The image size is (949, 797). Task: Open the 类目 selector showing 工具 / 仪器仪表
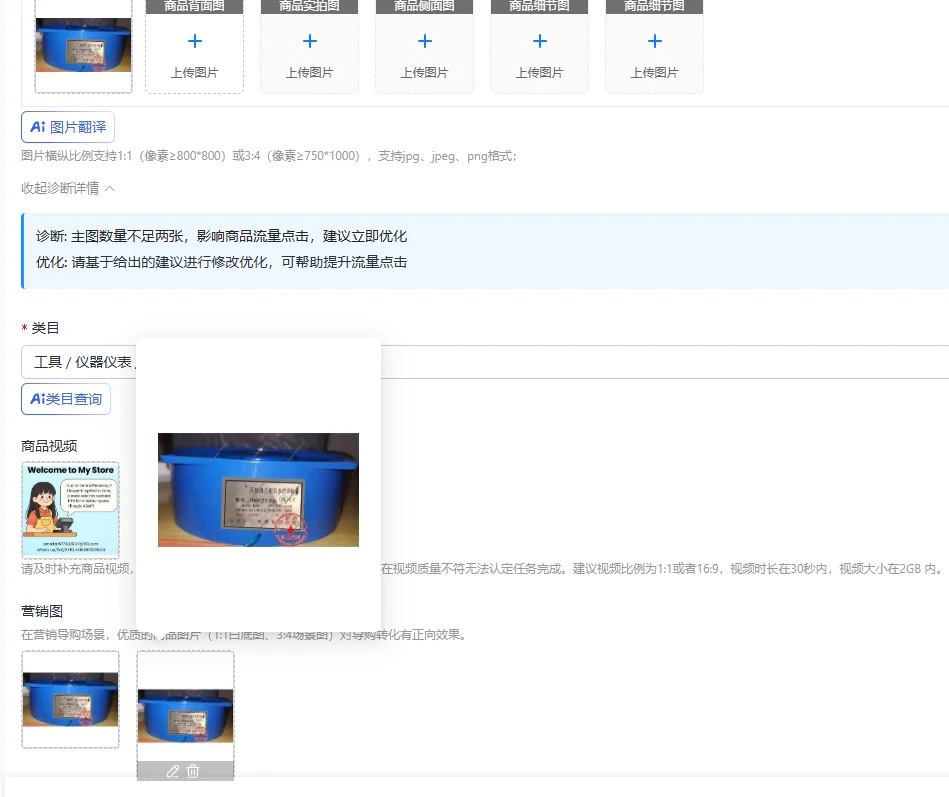[485, 362]
